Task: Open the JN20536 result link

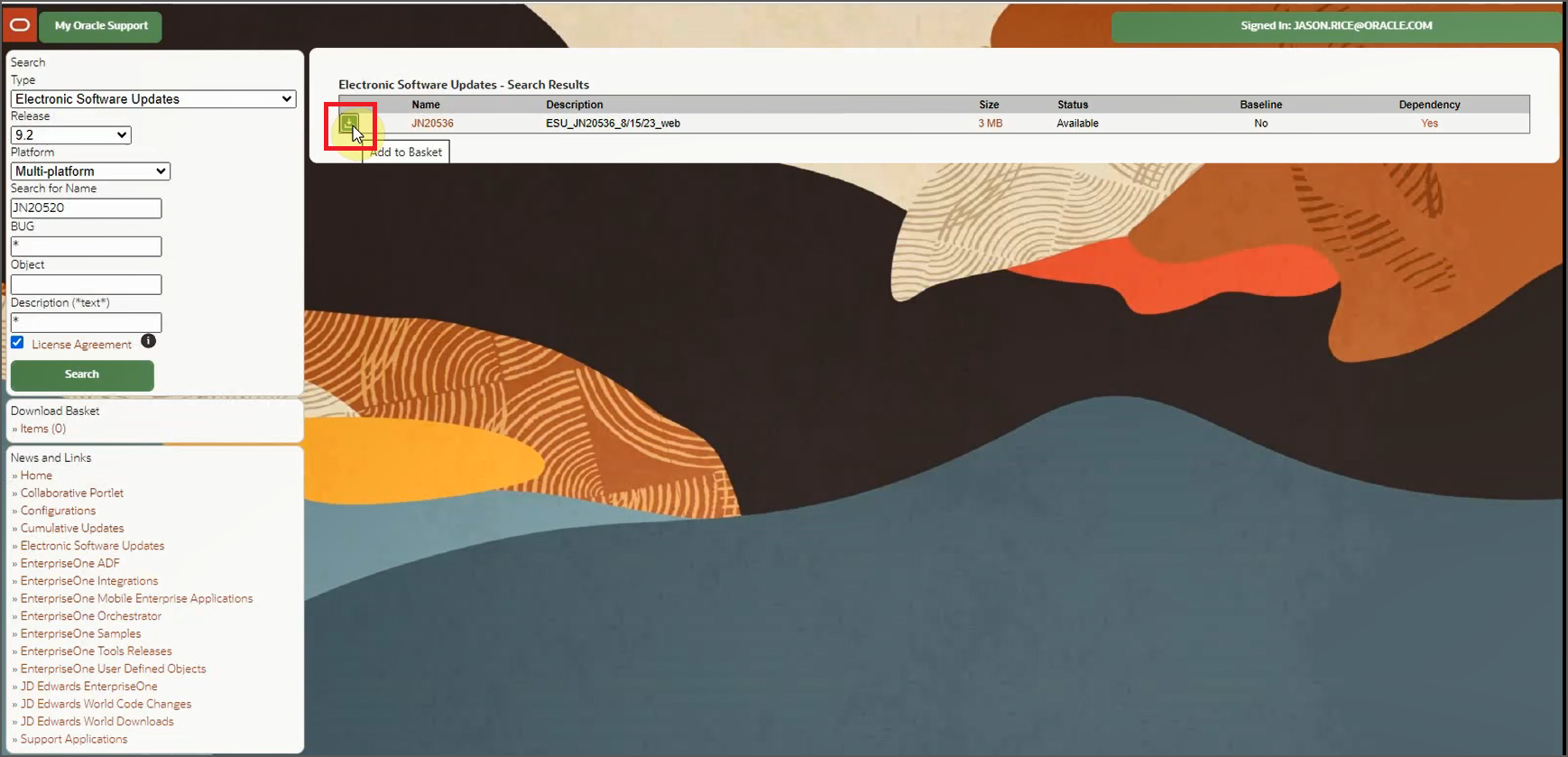Action: click(x=432, y=124)
